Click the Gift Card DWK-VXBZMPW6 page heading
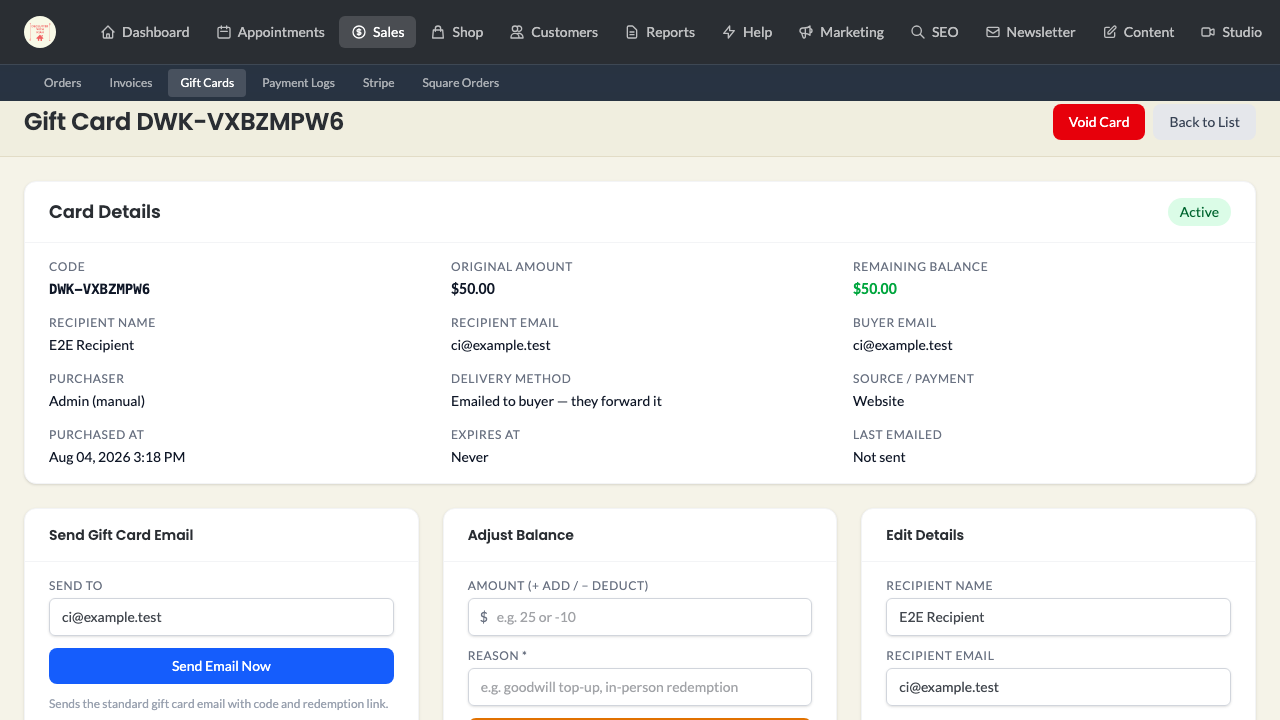The width and height of the screenshot is (1280, 720). tap(184, 122)
